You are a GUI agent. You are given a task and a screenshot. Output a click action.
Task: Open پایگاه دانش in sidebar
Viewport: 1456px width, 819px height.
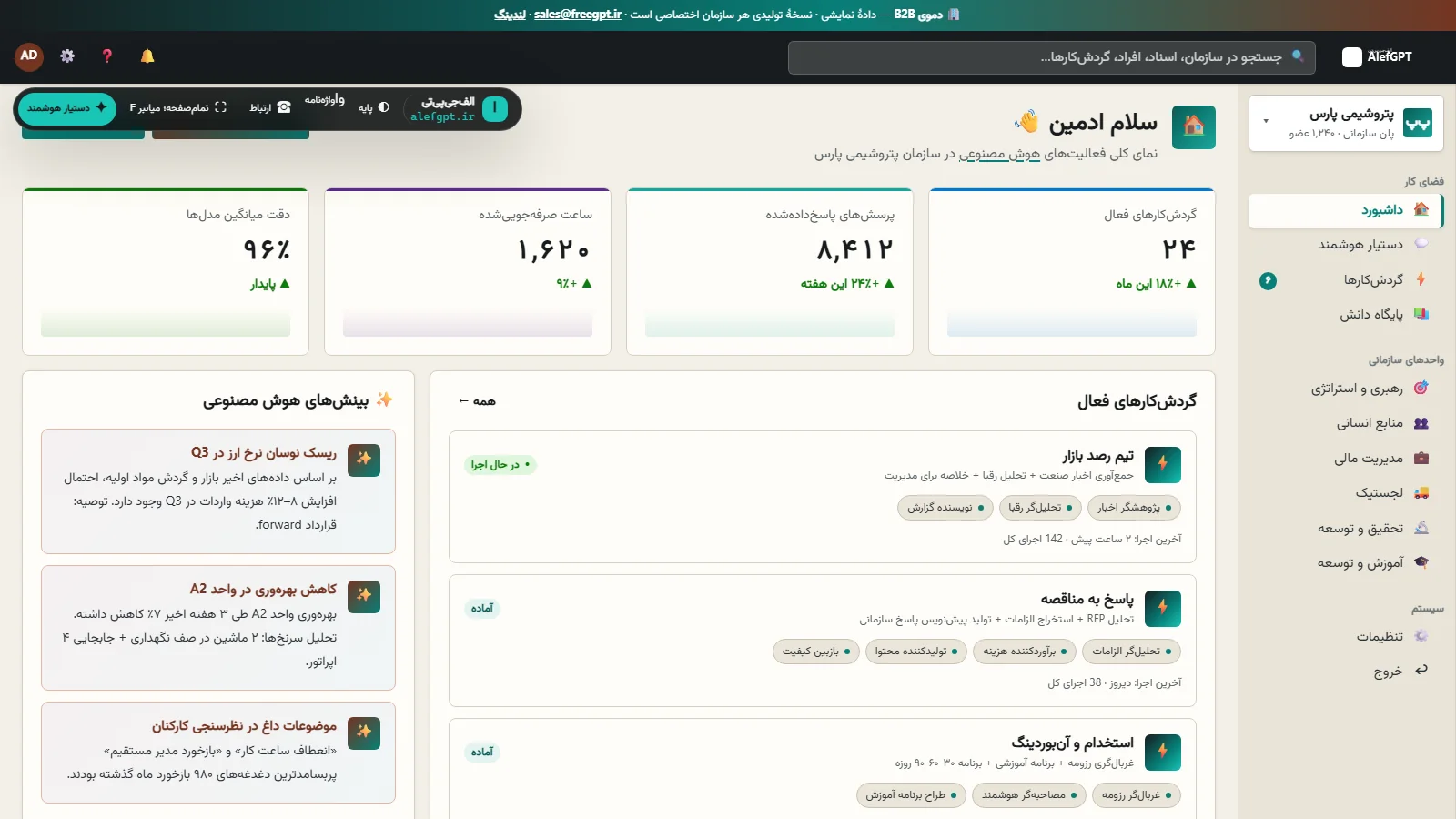pos(1345,315)
